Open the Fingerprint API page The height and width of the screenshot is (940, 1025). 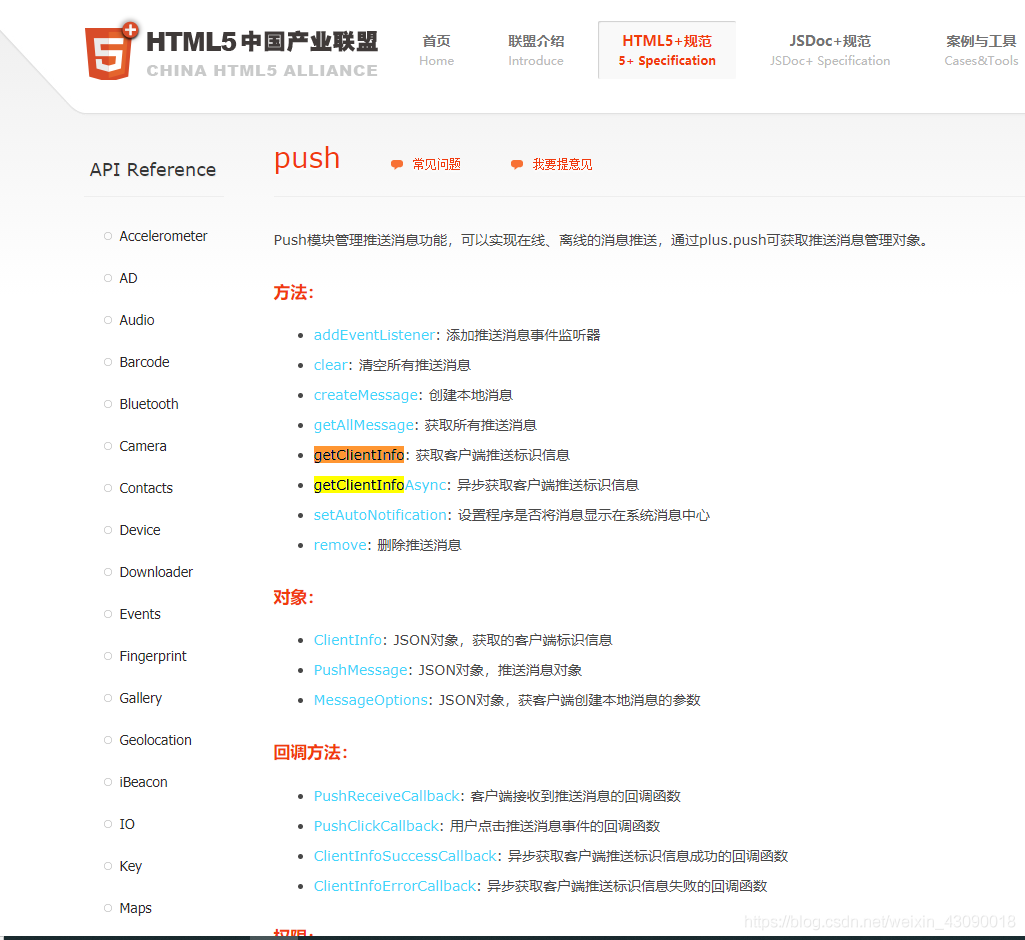click(152, 656)
